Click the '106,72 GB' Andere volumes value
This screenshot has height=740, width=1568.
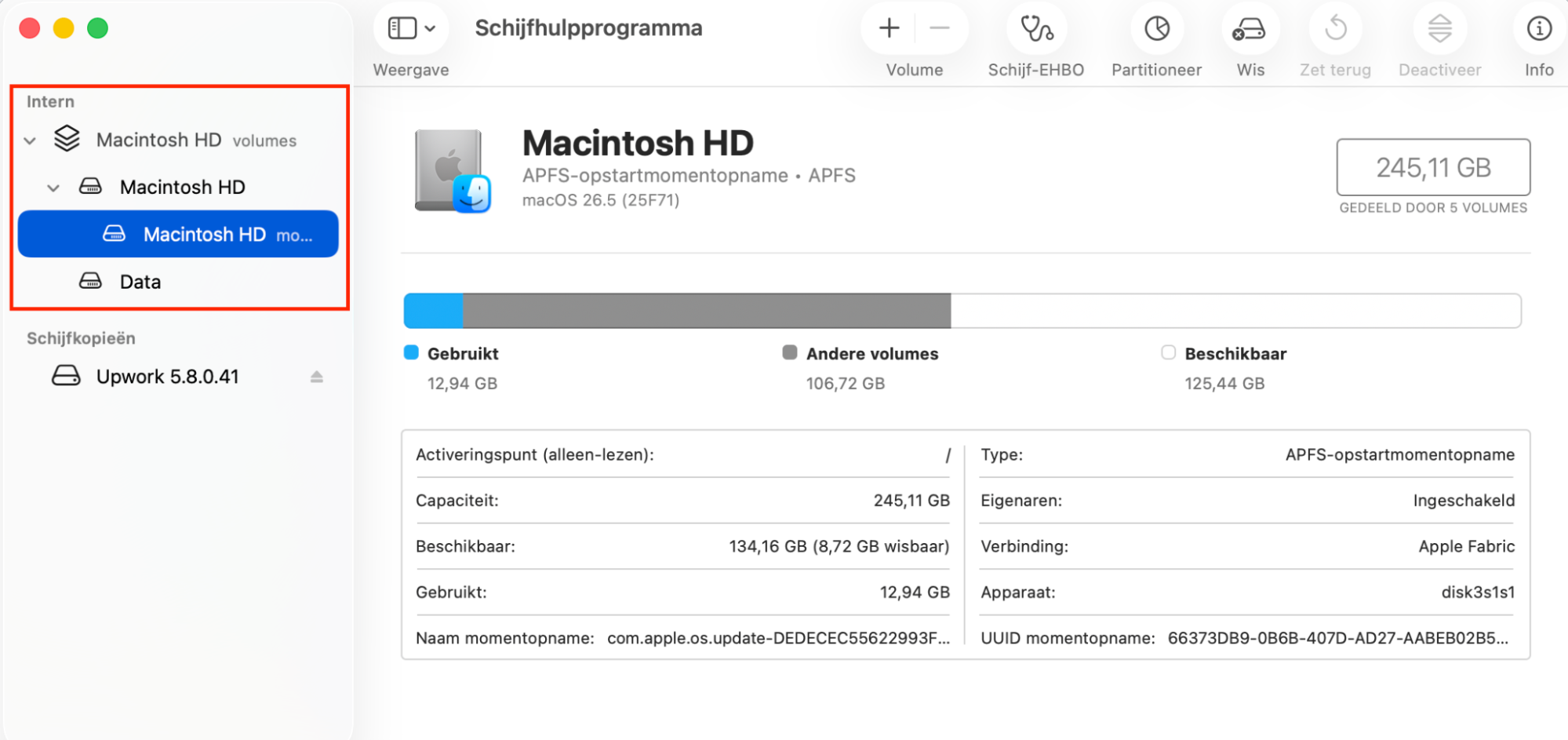pos(846,384)
